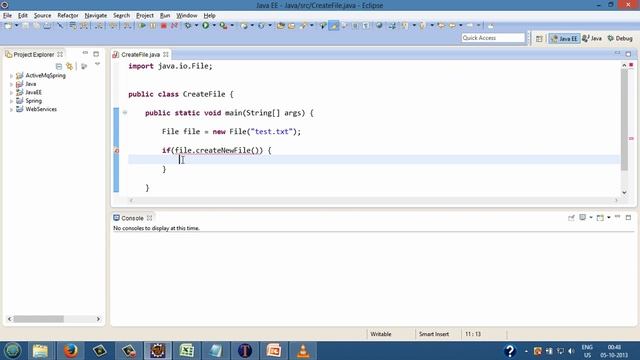This screenshot has width=640, height=360.
Task: Click the Console Open Console icon
Action: 600,218
